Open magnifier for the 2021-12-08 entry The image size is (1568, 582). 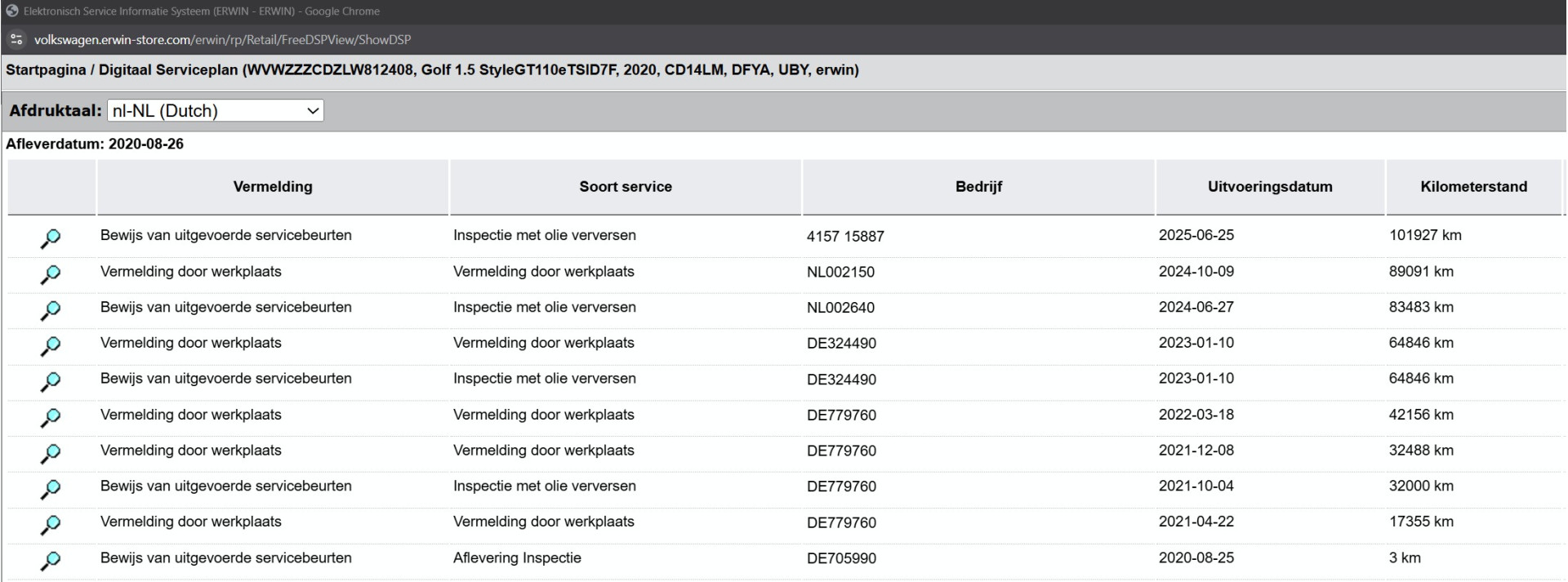pos(51,453)
